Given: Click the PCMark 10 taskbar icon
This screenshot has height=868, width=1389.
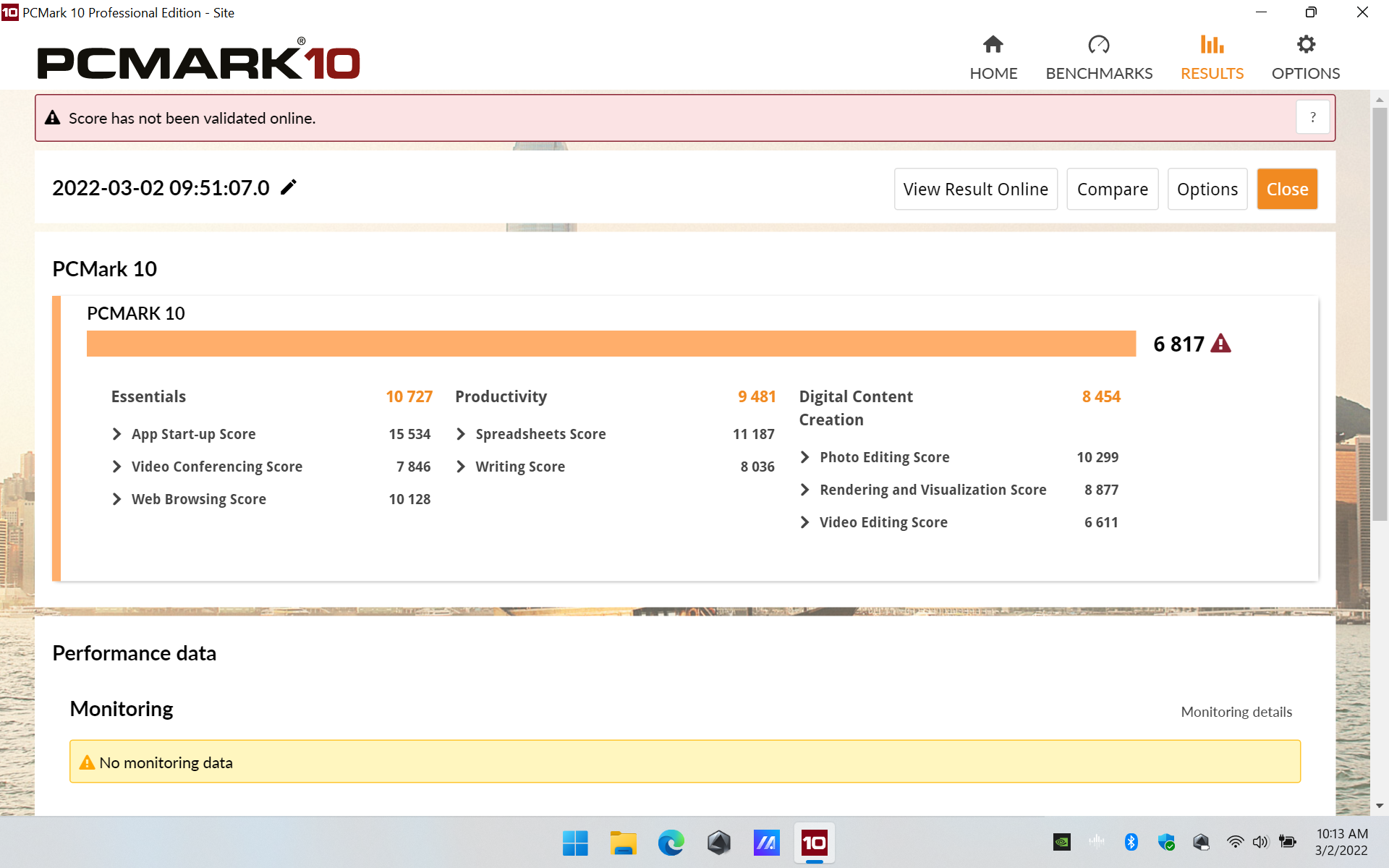Looking at the screenshot, I should (x=814, y=843).
